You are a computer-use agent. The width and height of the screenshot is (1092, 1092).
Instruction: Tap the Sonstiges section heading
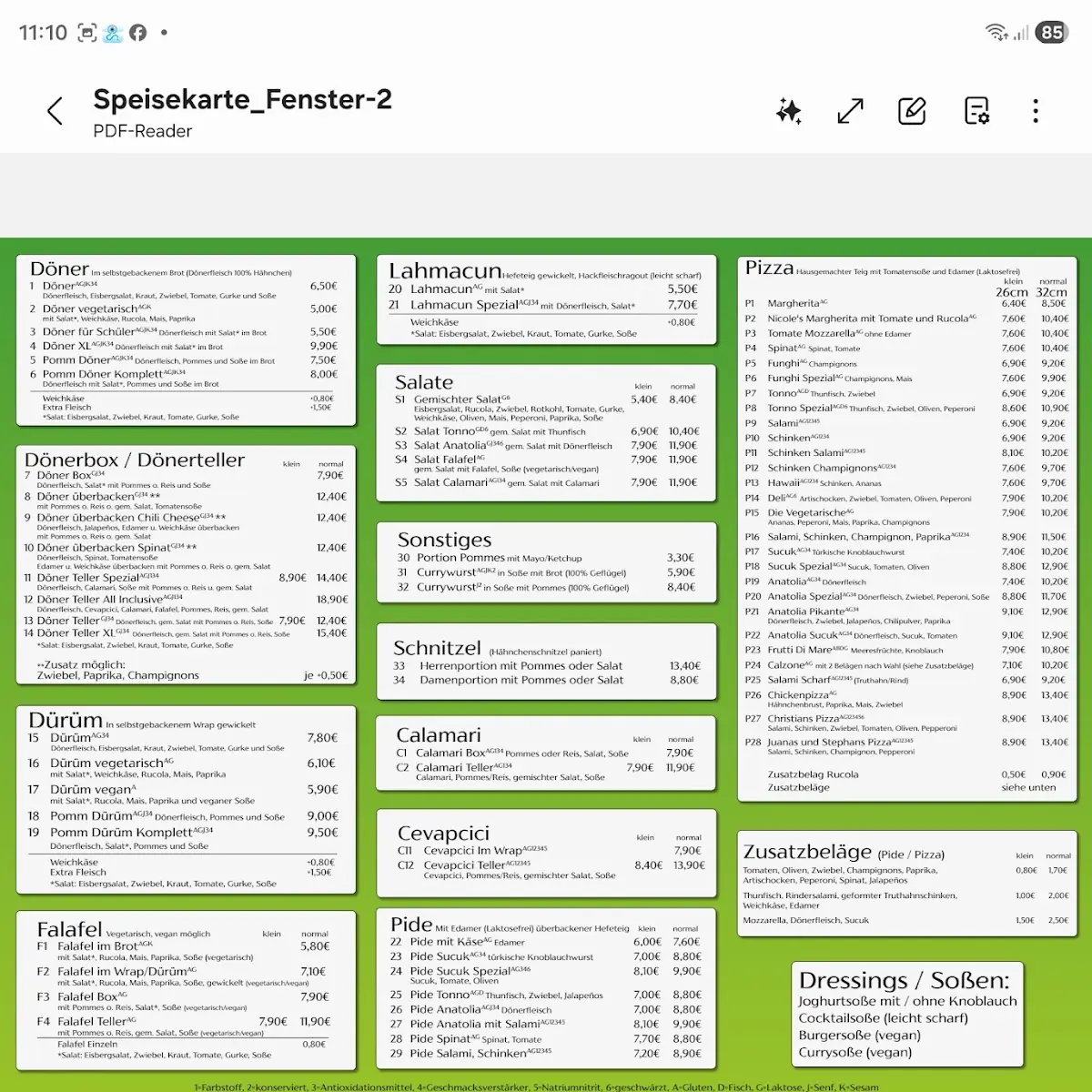click(x=444, y=540)
